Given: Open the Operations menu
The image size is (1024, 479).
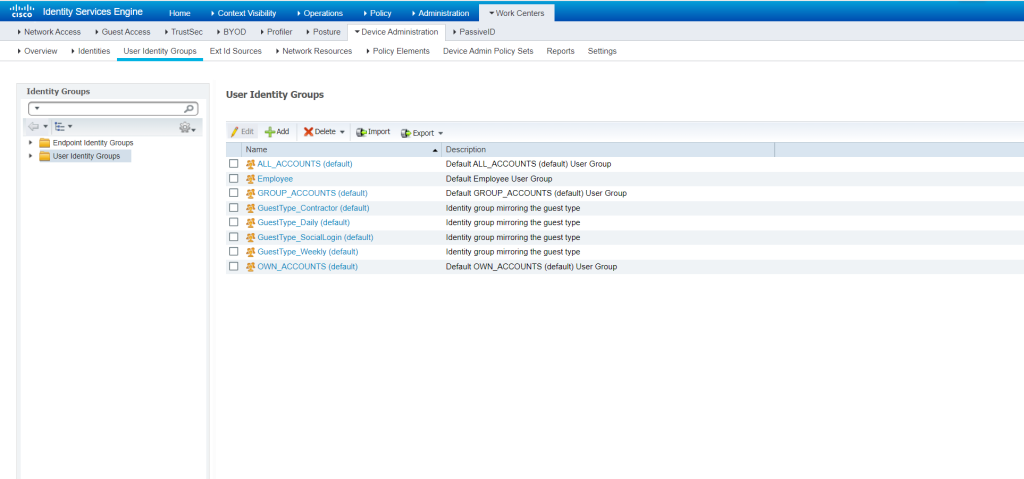Looking at the screenshot, I should (x=319, y=13).
